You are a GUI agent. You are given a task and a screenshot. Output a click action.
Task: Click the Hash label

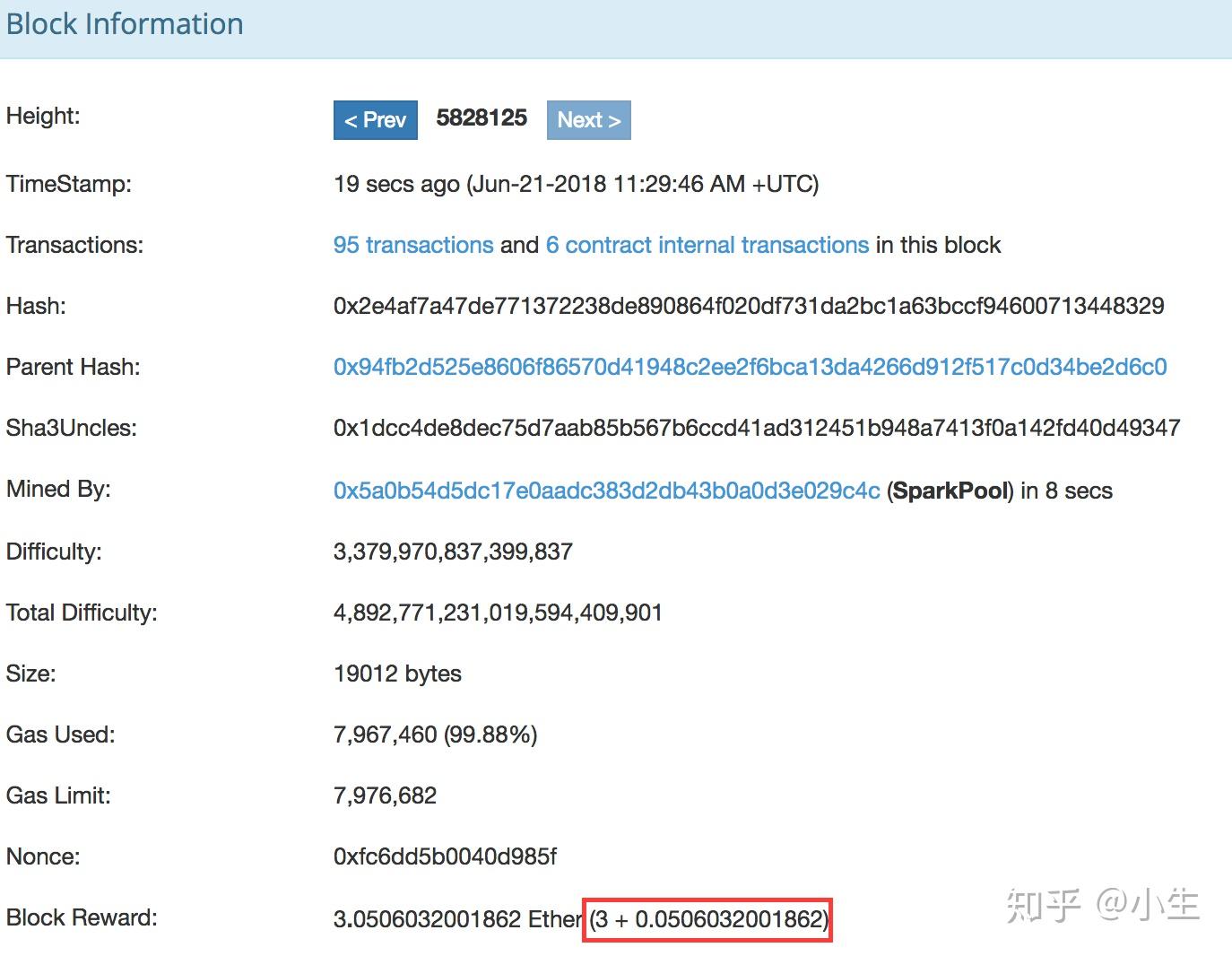36,306
